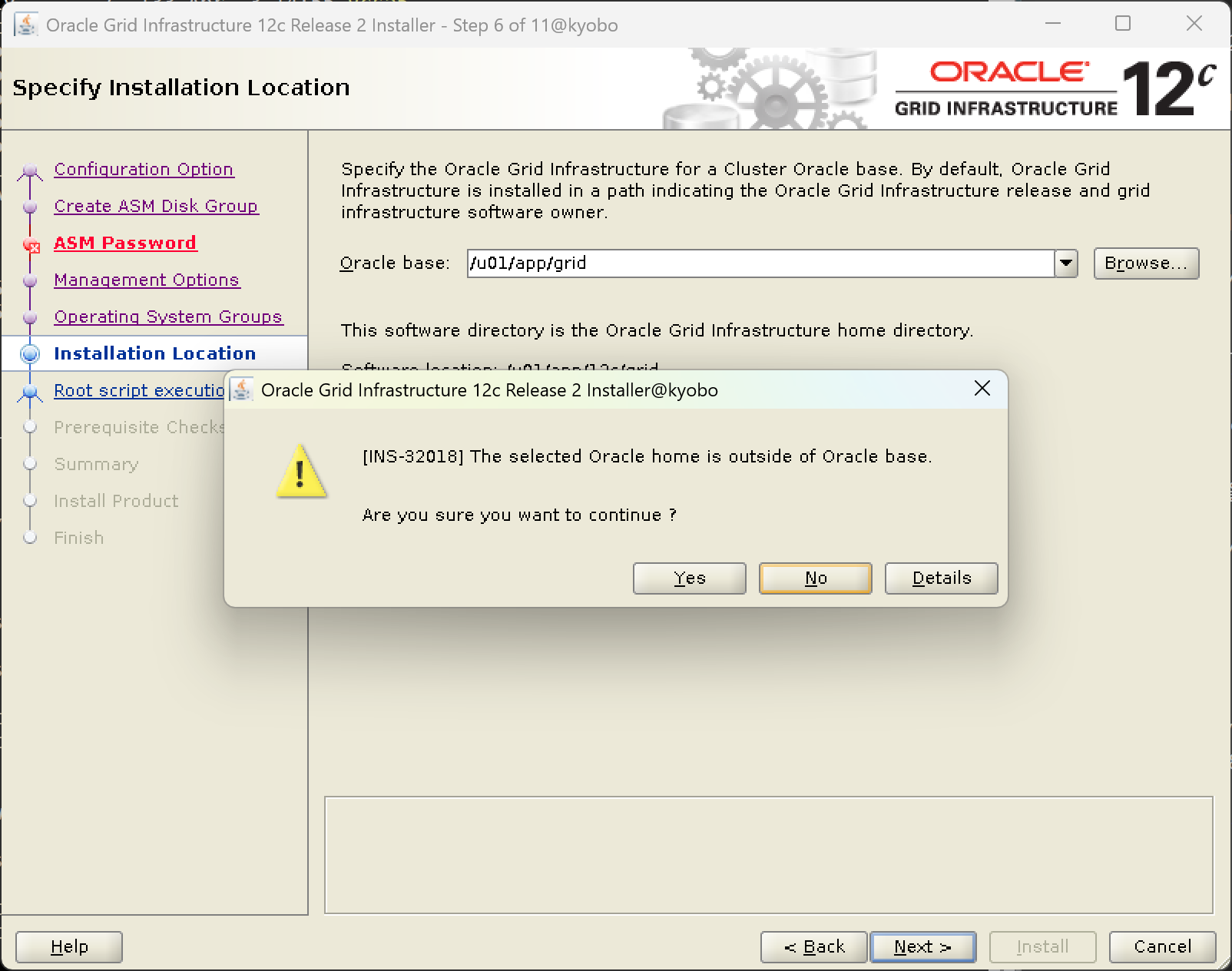Click the Root script execution step marker
The height and width of the screenshot is (971, 1232).
[30, 392]
